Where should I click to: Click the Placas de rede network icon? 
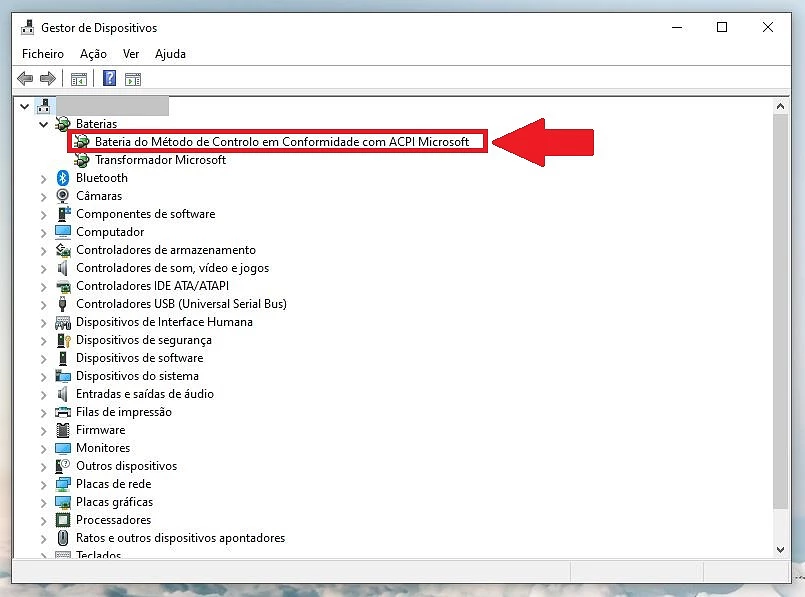(63, 484)
